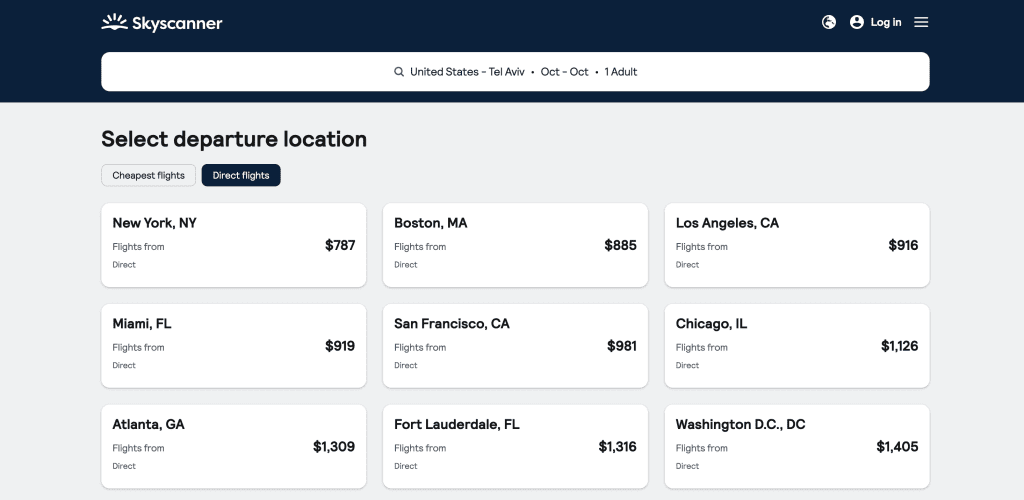
Task: Click the Log in link
Action: click(886, 22)
